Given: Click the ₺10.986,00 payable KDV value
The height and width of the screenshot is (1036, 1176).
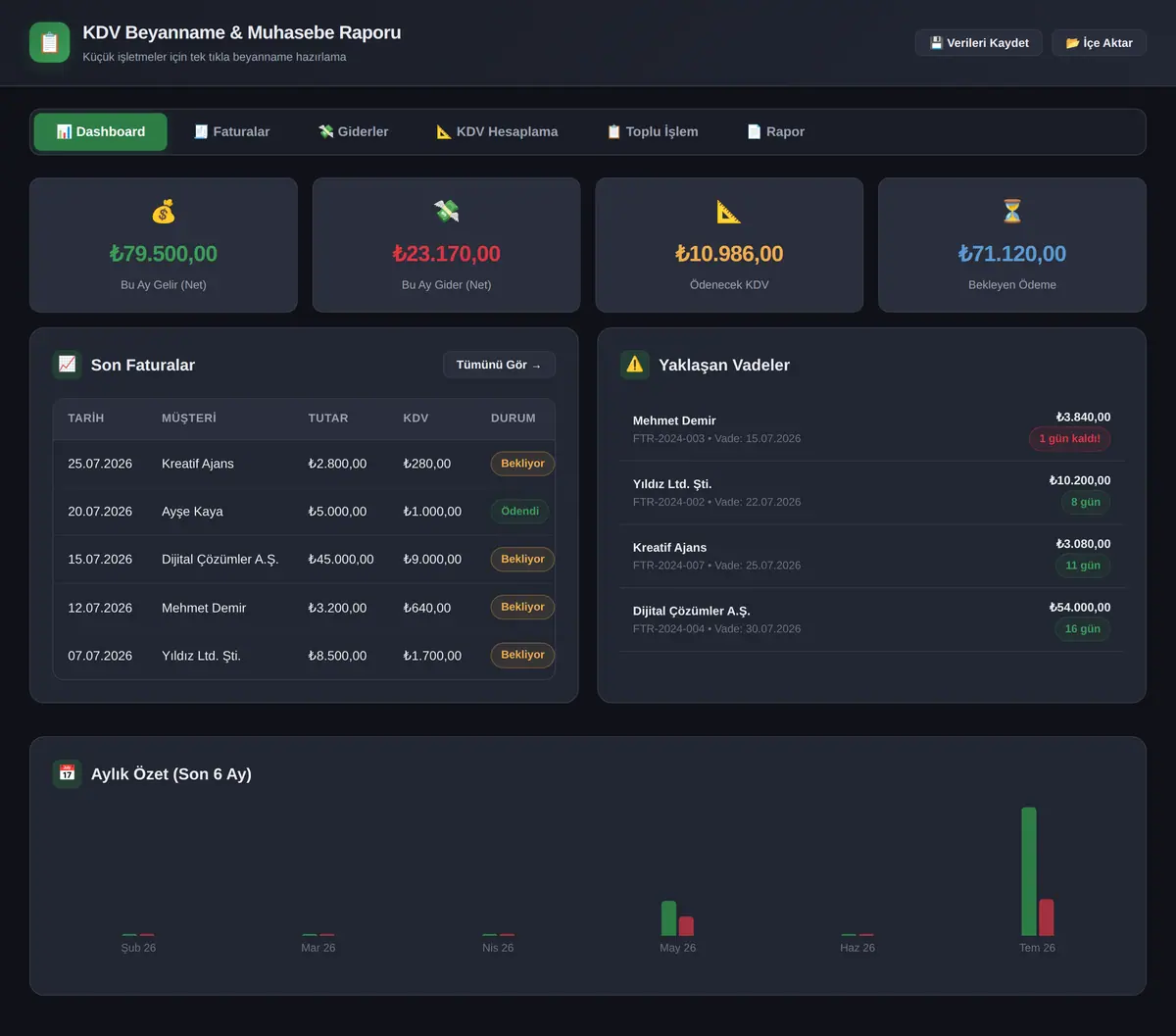Looking at the screenshot, I should tap(729, 254).
